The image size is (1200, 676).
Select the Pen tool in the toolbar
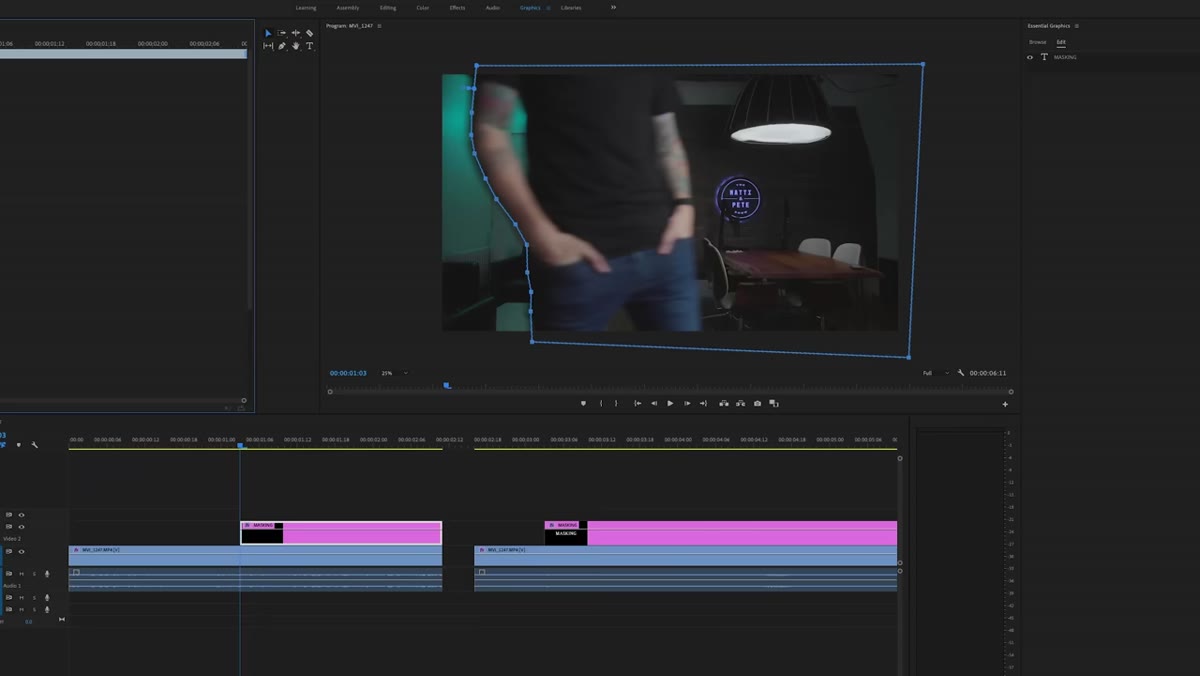pos(282,46)
